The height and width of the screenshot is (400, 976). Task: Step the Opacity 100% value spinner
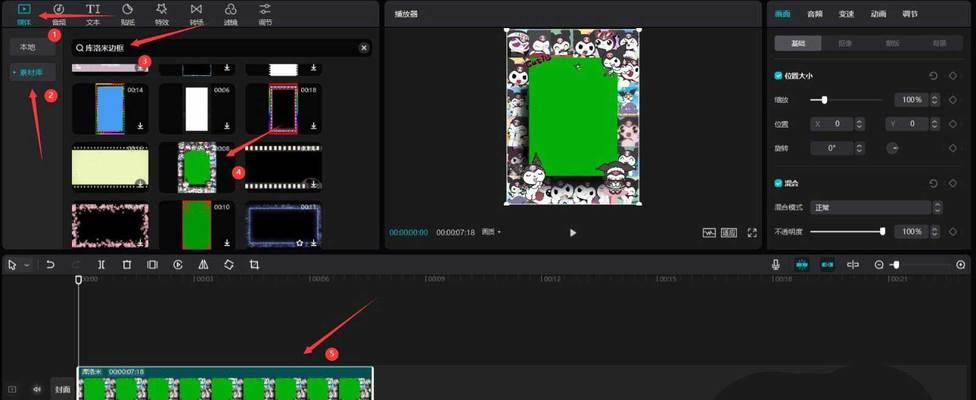tap(934, 231)
